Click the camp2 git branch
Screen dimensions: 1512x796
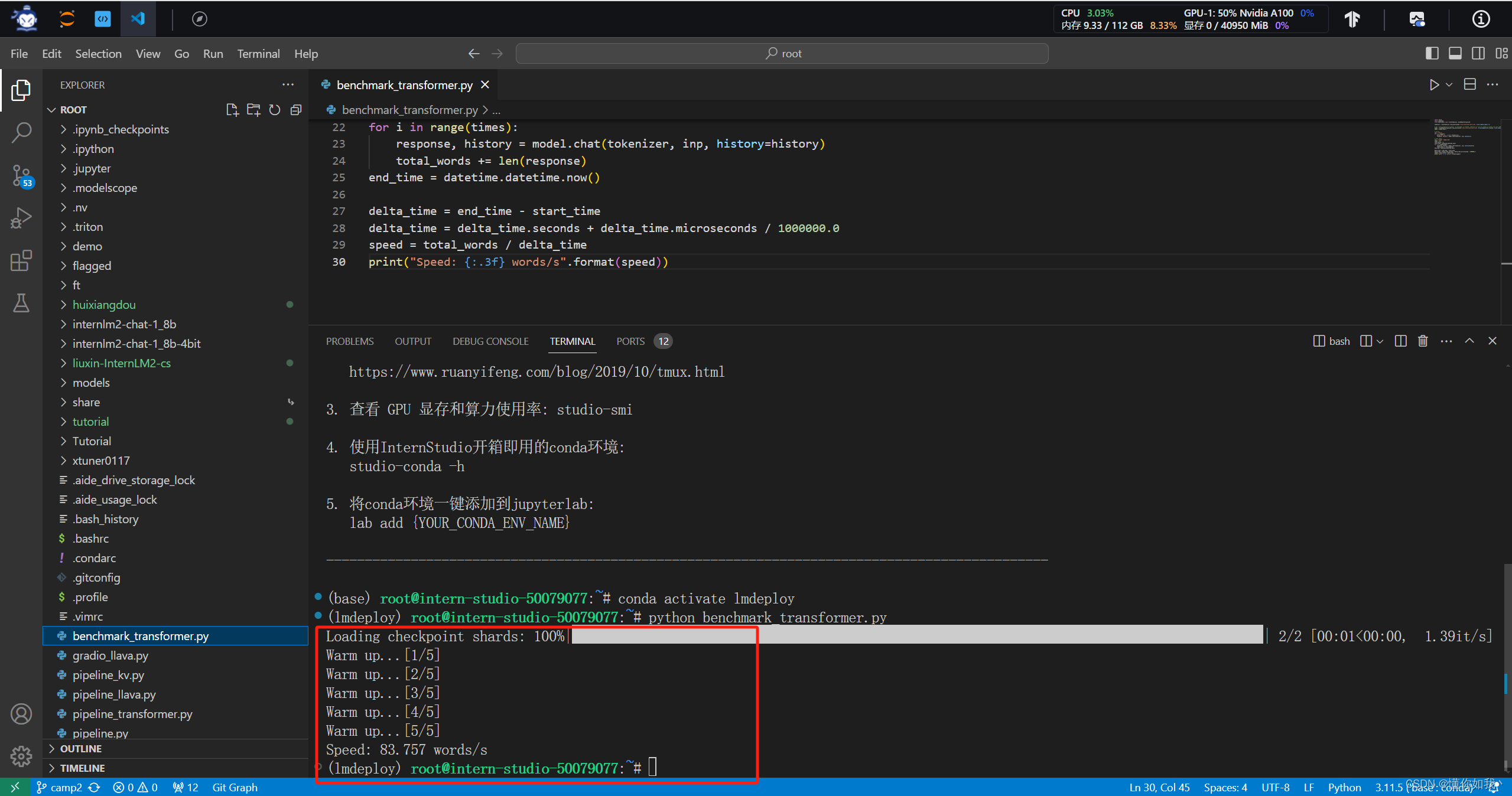point(60,787)
